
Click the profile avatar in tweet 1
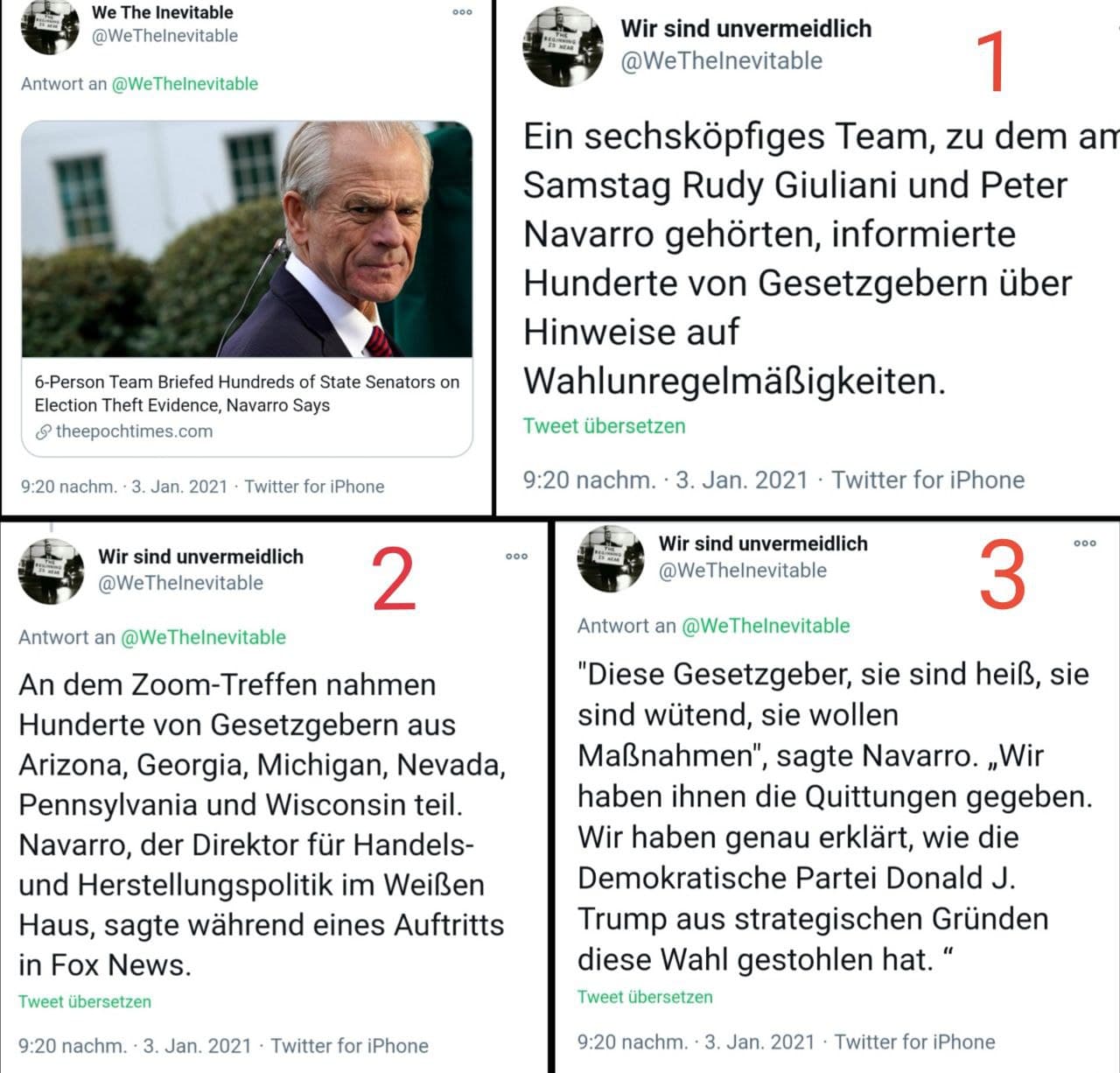coord(563,47)
